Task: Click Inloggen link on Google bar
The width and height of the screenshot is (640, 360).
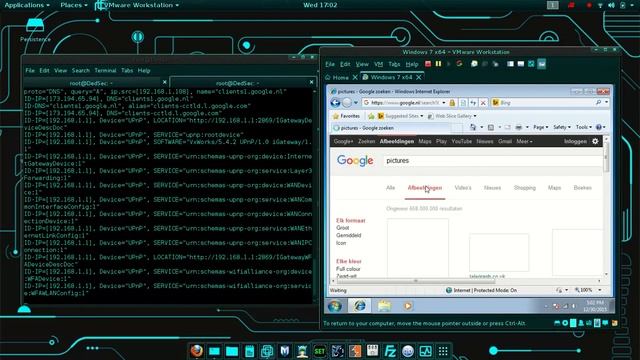Action: tap(576, 141)
